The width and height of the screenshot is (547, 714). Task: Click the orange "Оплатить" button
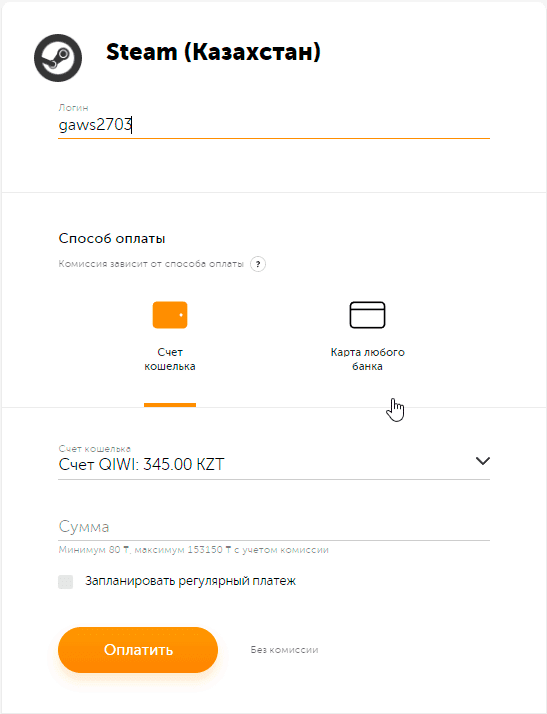[138, 650]
